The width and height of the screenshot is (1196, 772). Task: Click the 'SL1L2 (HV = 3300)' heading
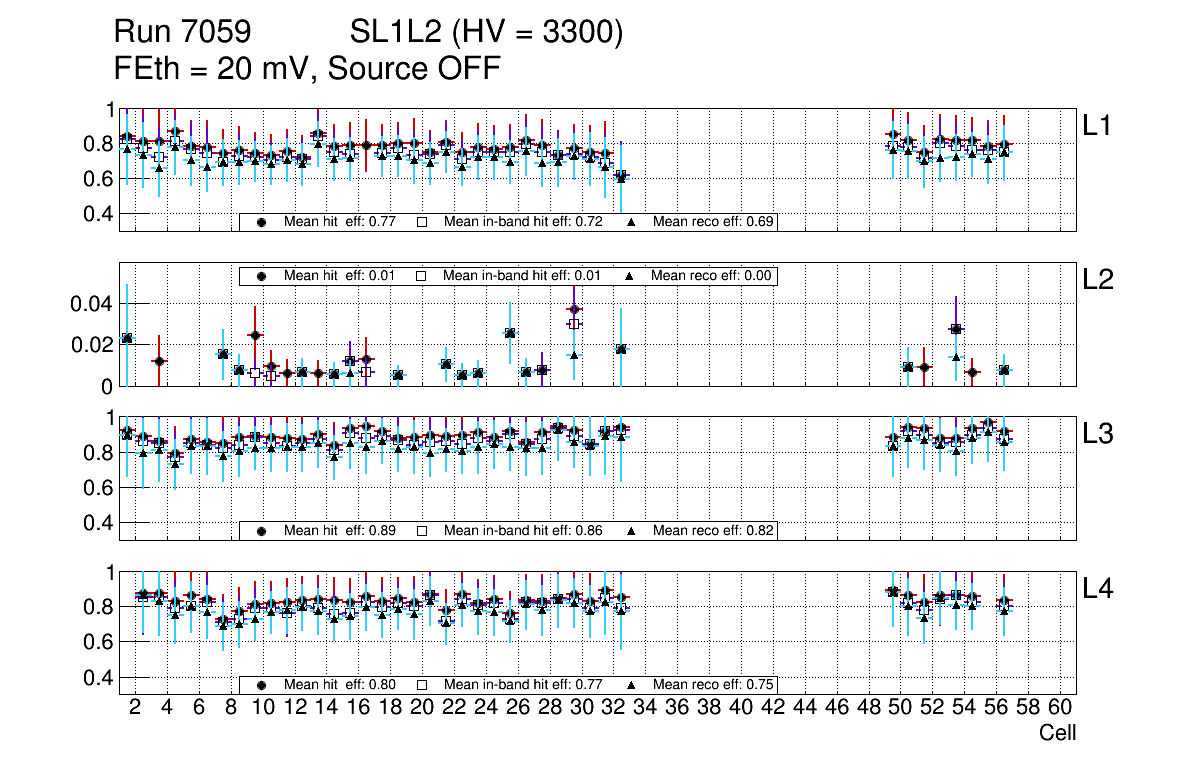tap(486, 33)
